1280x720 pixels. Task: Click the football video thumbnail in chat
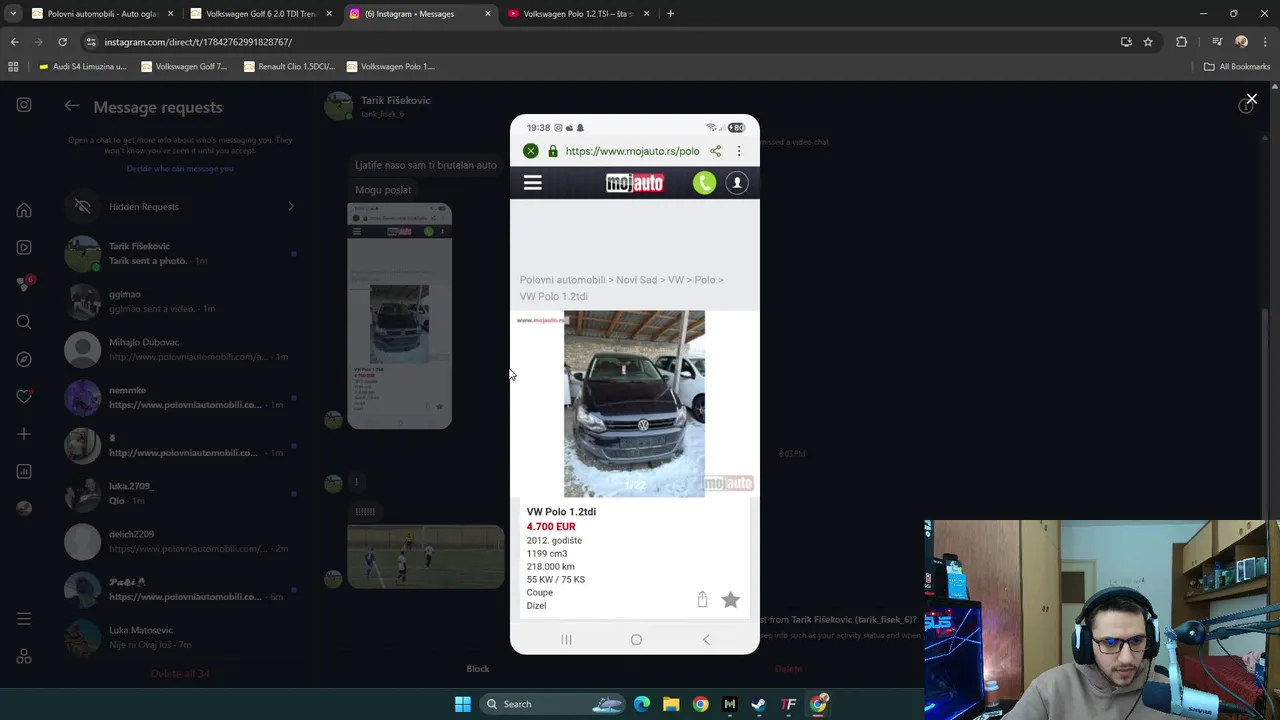tap(426, 556)
